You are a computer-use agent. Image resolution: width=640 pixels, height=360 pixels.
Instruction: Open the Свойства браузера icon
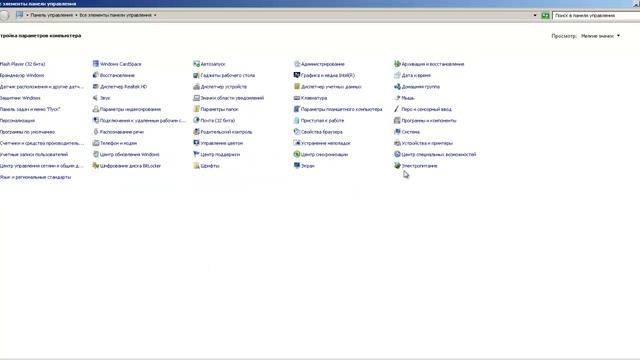pyautogui.click(x=297, y=132)
